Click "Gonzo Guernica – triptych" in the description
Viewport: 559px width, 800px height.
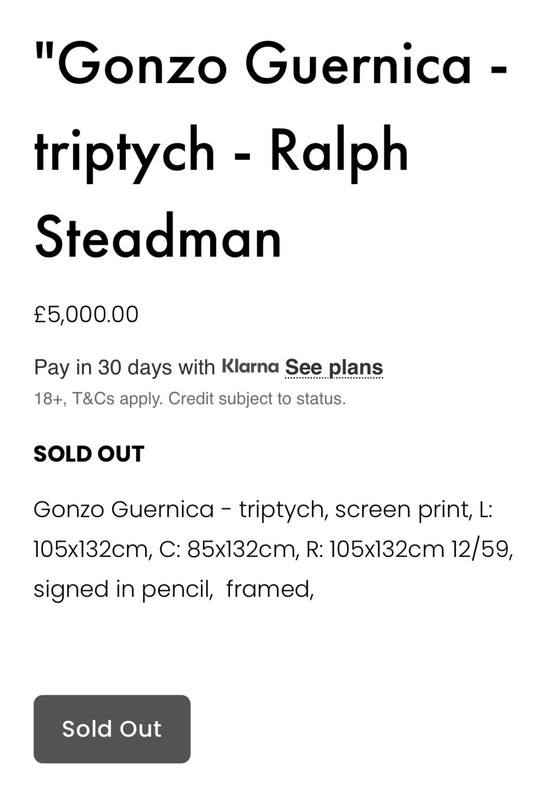point(179,510)
